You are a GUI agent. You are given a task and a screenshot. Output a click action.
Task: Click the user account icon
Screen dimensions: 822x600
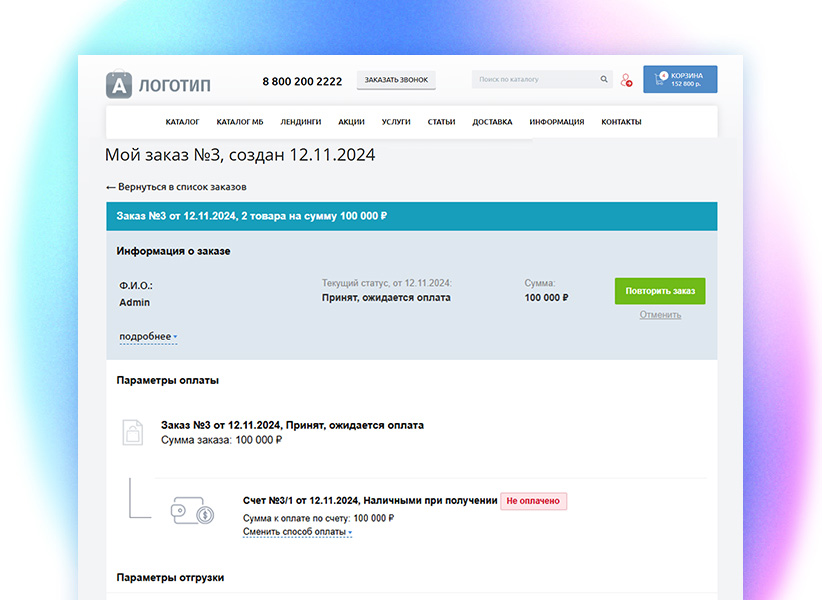(x=625, y=79)
